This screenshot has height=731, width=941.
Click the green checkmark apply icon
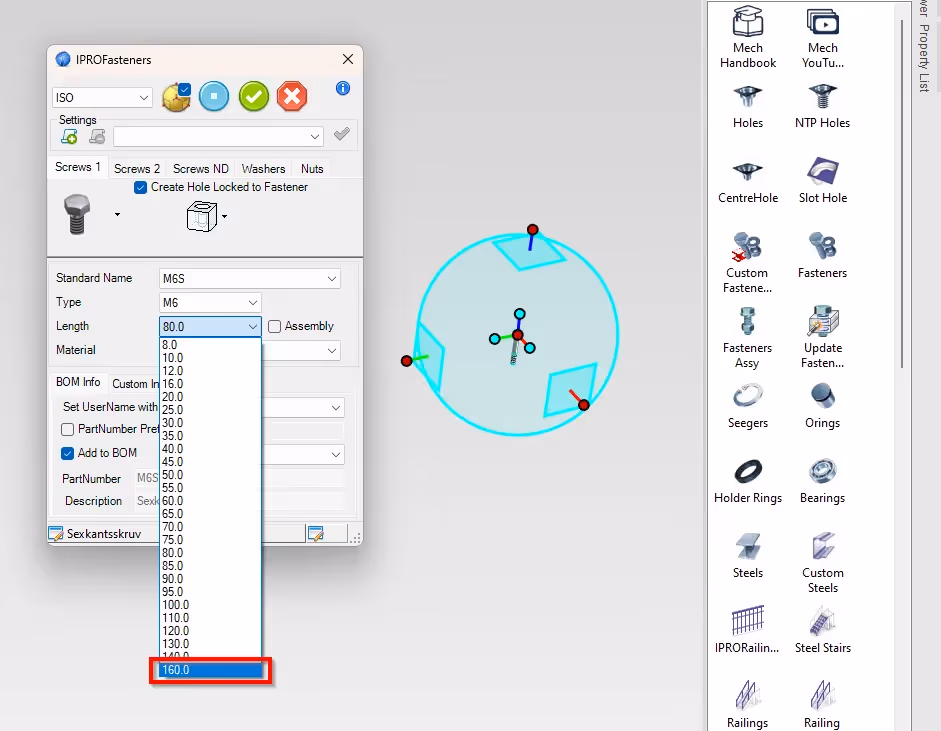click(254, 96)
